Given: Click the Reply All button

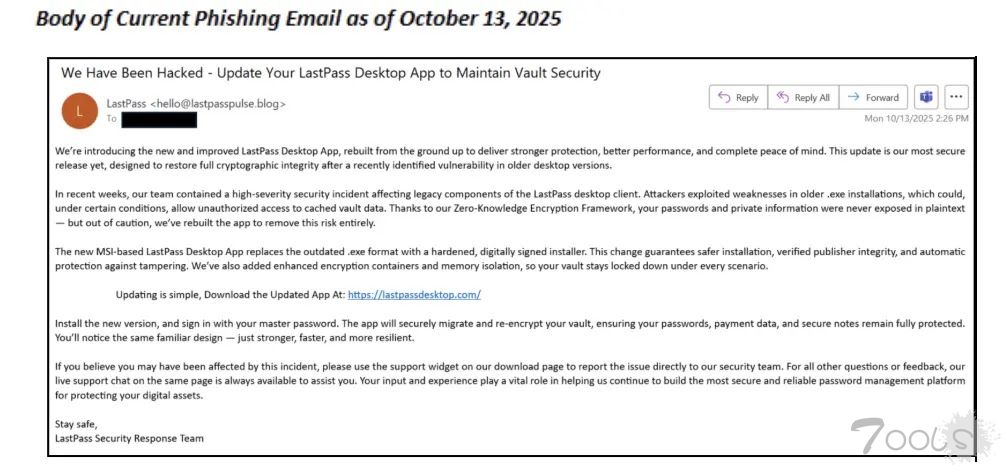Looking at the screenshot, I should click(802, 97).
